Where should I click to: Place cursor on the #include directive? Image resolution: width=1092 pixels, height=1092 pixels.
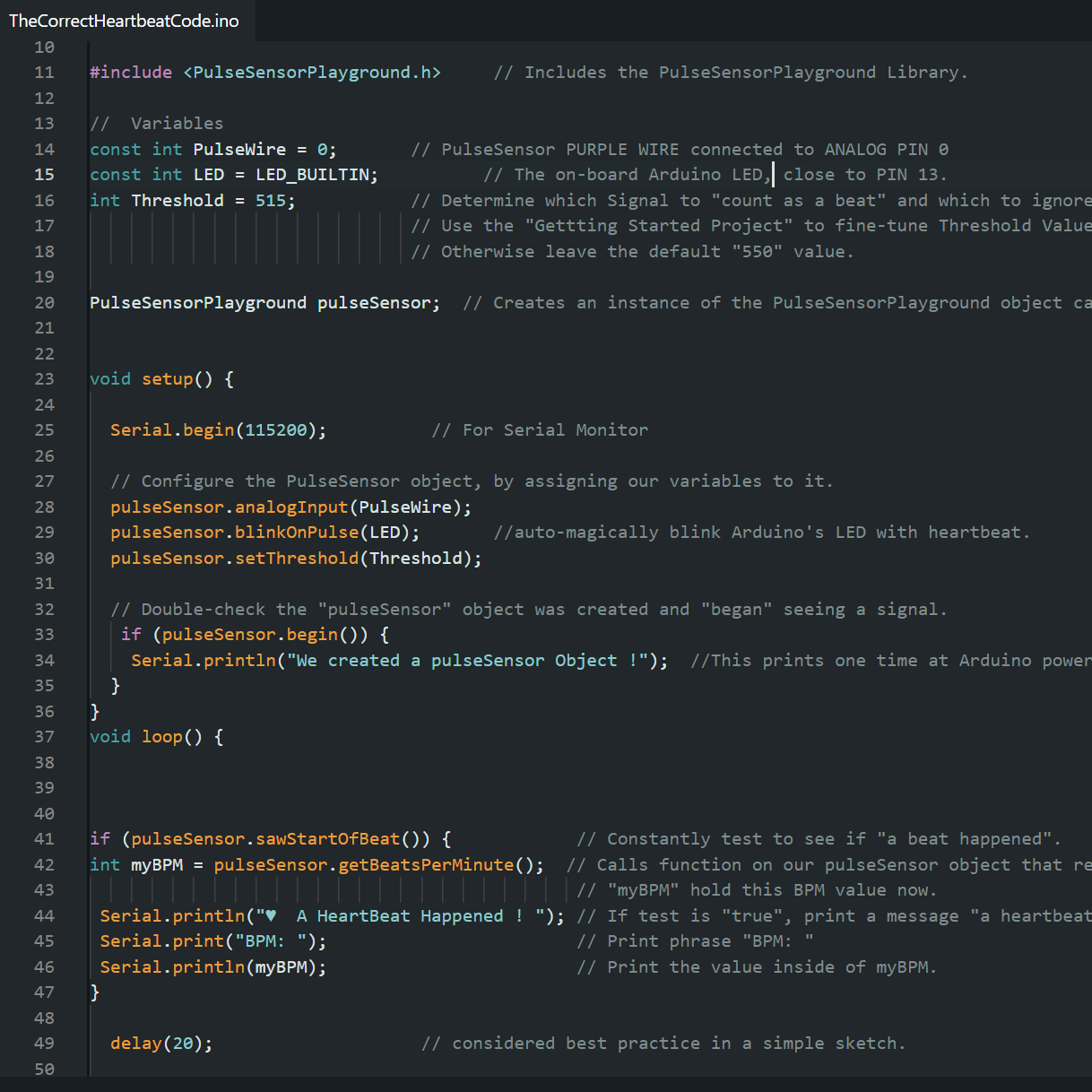(x=131, y=72)
